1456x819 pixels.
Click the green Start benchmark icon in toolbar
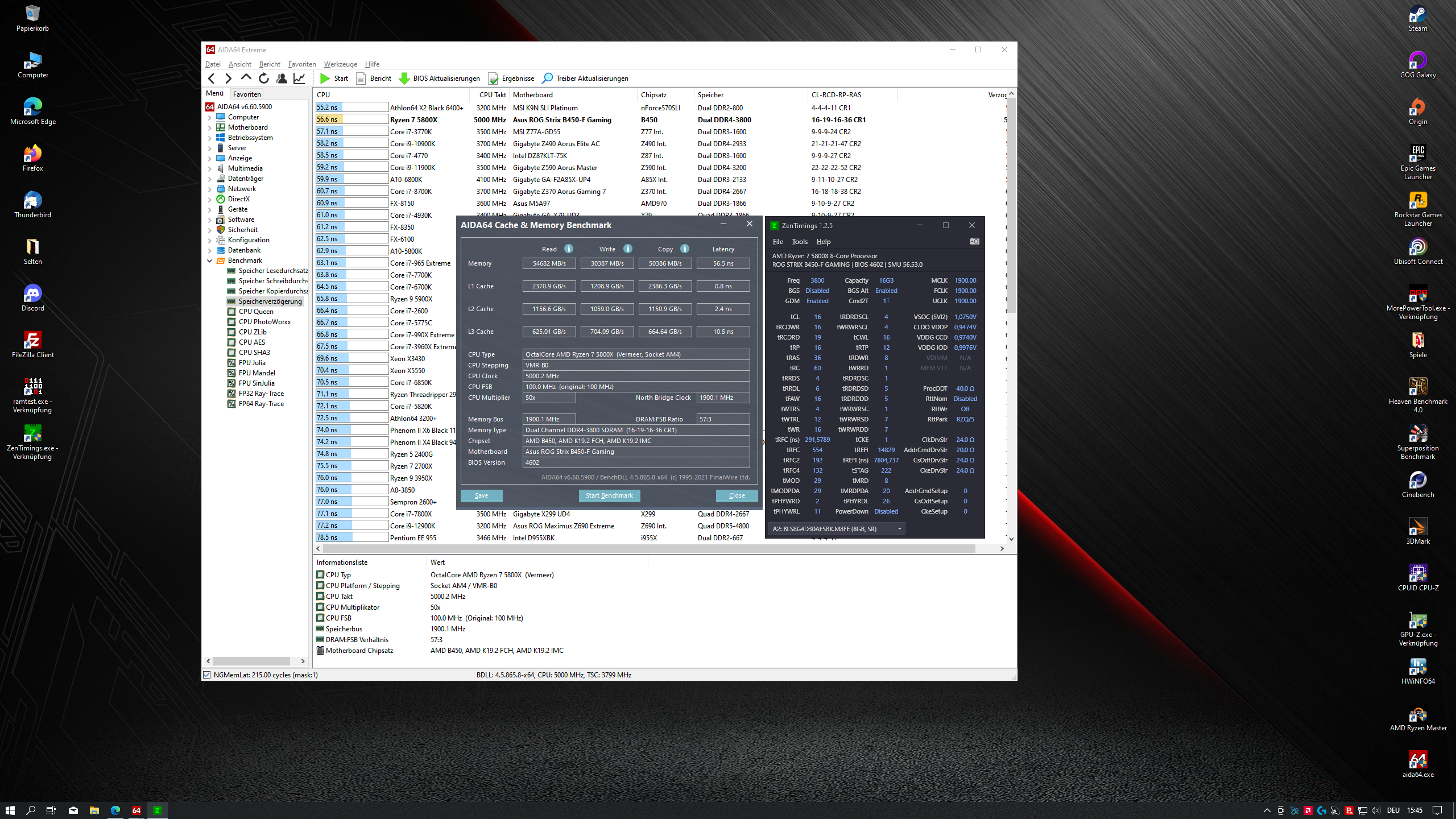tap(325, 78)
